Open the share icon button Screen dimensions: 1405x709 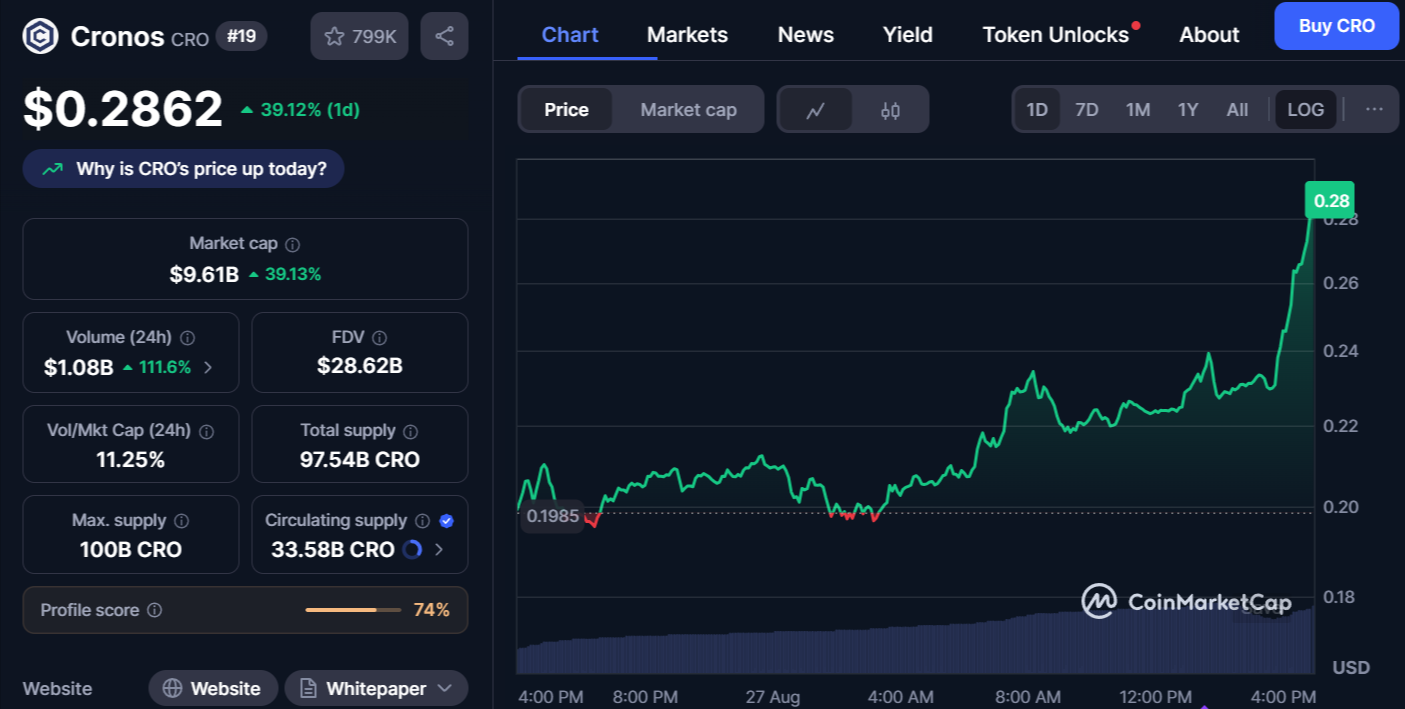[444, 37]
